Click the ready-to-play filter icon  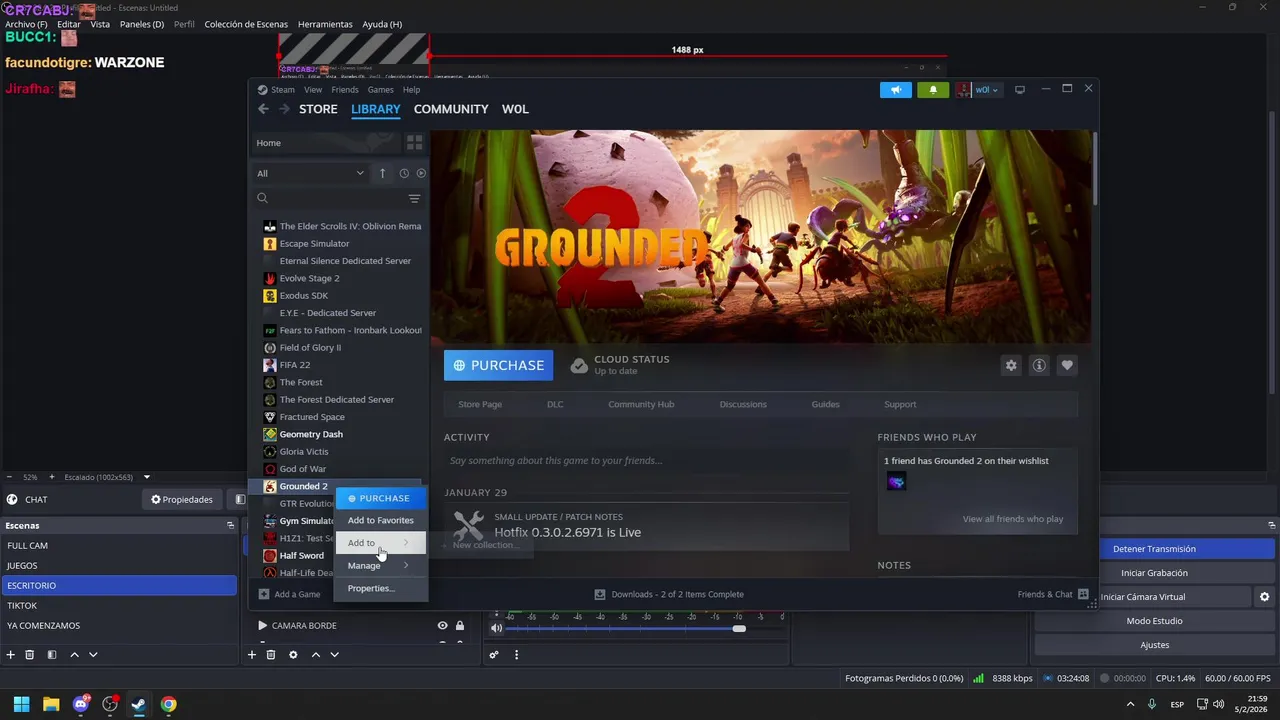(421, 173)
